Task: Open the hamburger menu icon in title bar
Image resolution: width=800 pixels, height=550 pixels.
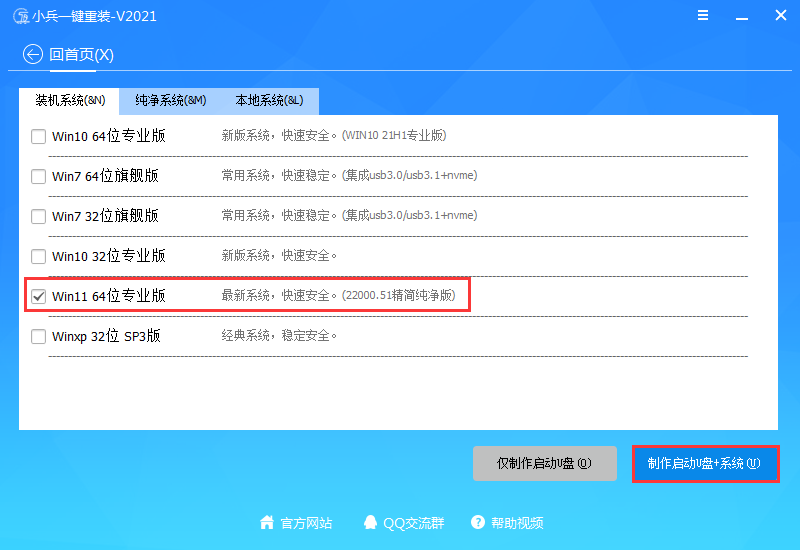Action: (703, 15)
